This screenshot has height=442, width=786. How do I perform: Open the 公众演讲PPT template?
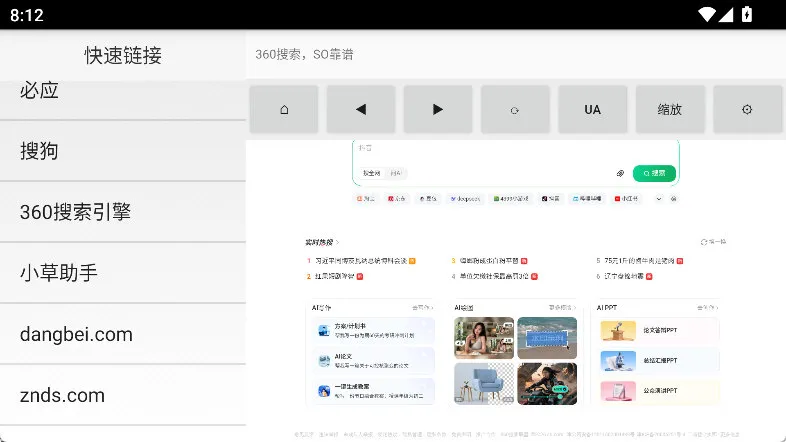(660, 390)
